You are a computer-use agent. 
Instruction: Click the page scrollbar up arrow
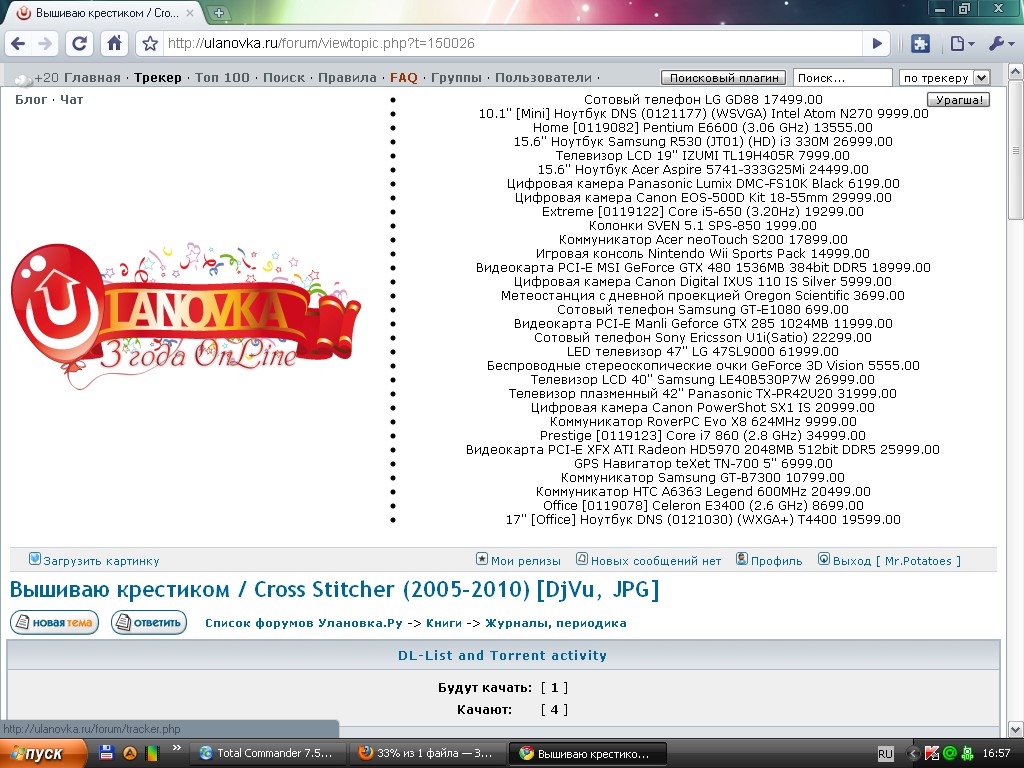click(1016, 72)
